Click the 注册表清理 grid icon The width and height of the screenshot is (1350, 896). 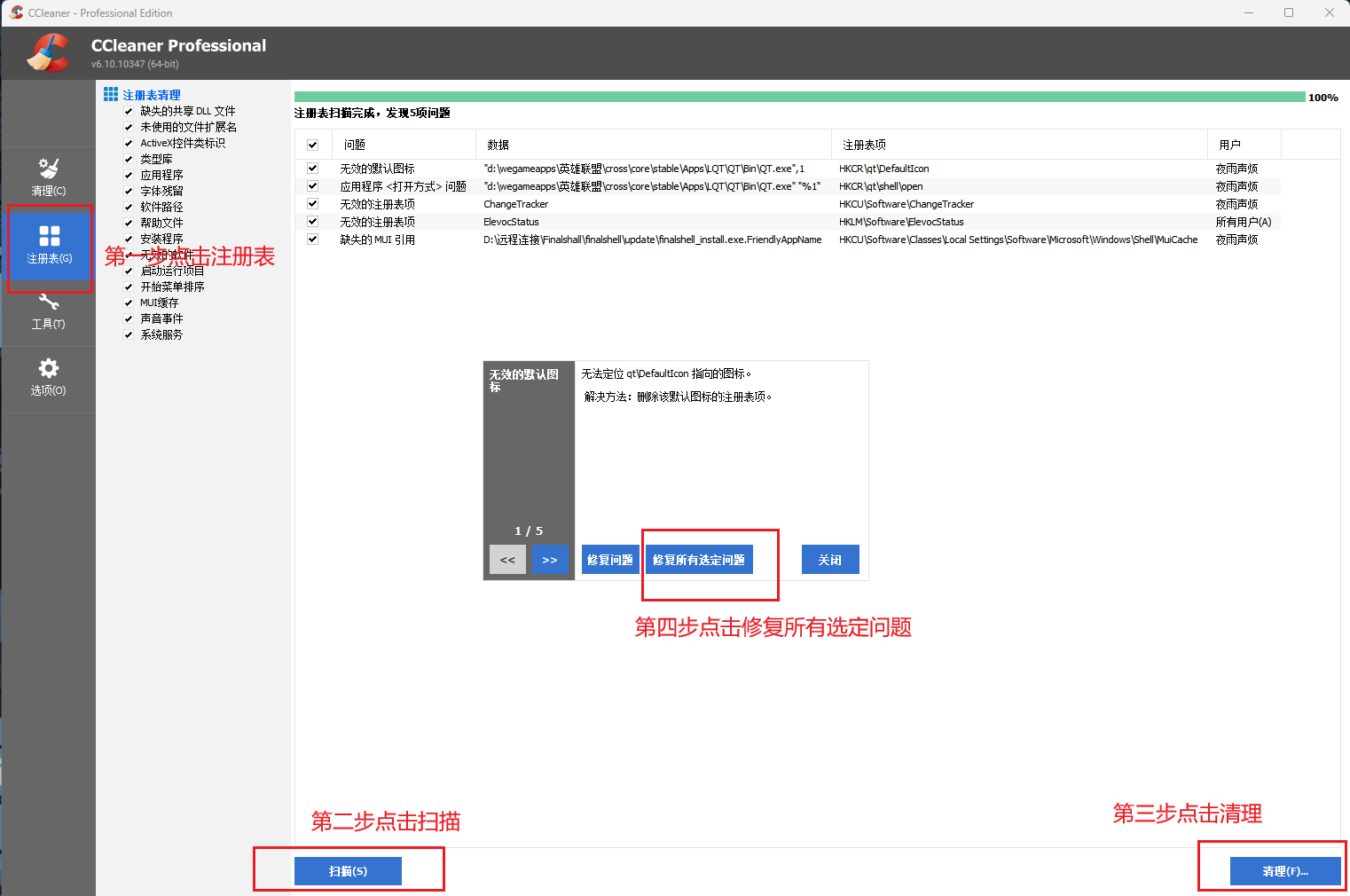(111, 94)
